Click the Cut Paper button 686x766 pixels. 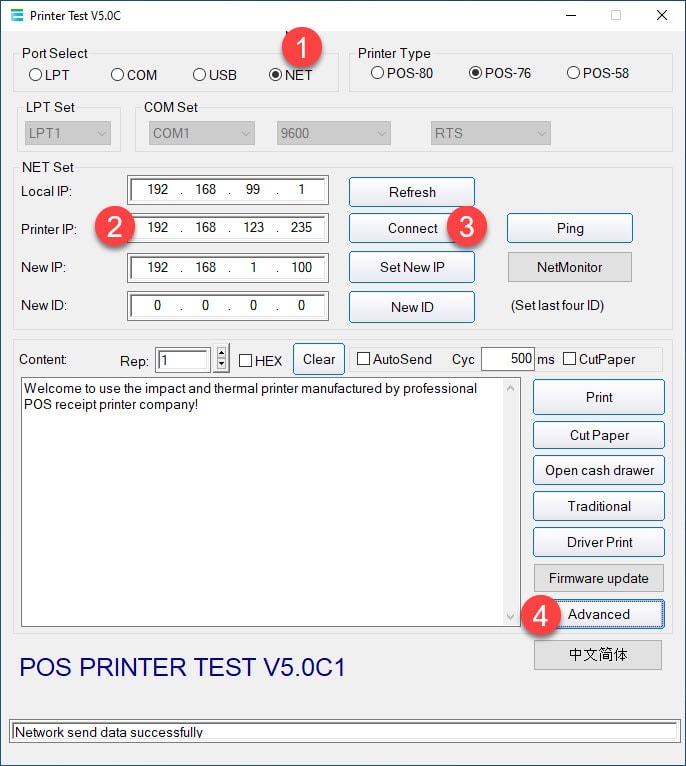coord(599,435)
